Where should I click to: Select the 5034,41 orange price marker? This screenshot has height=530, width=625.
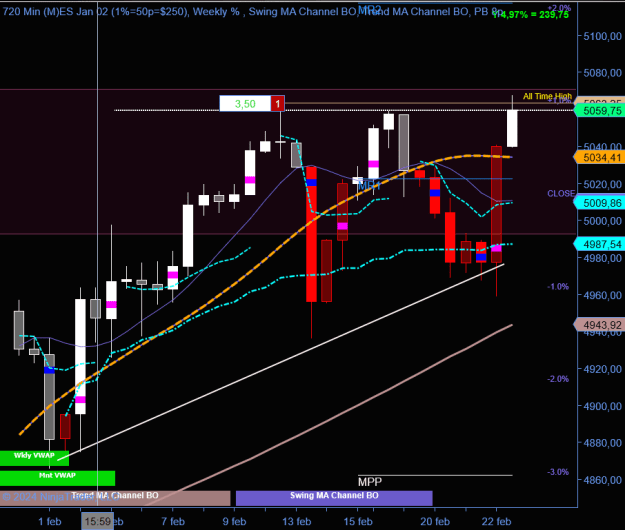click(599, 157)
